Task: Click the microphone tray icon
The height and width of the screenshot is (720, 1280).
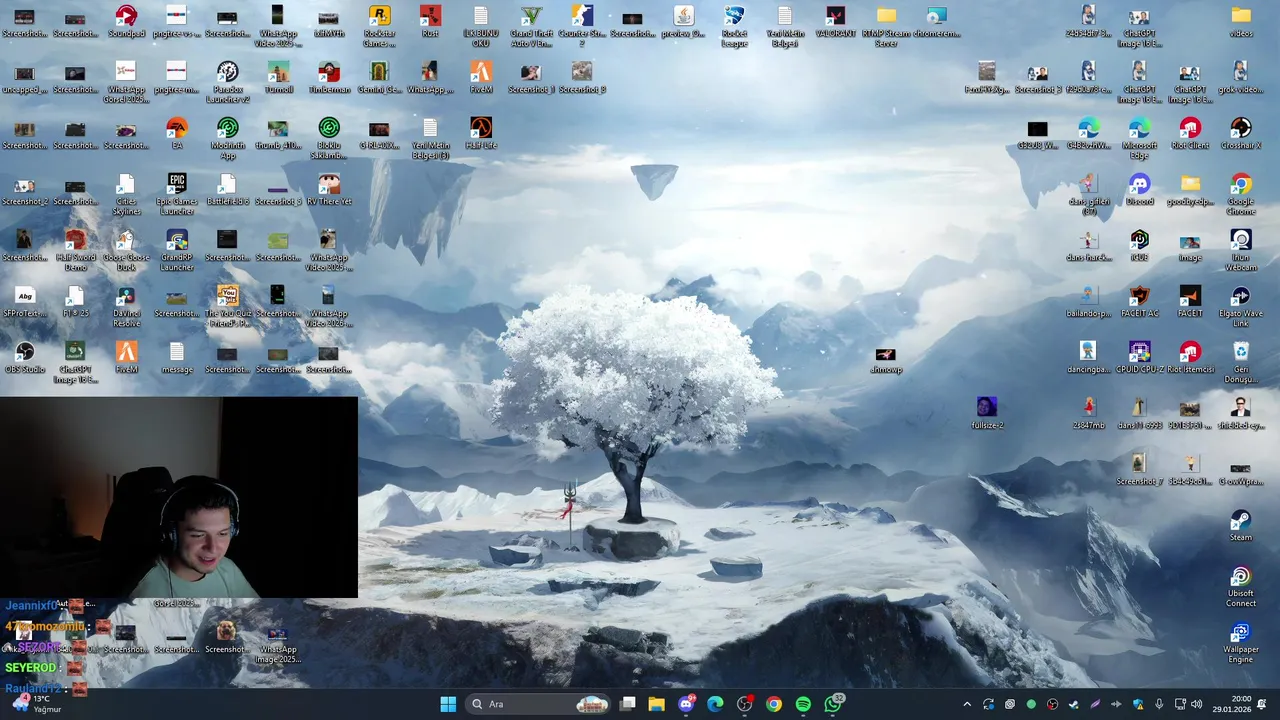Action: point(1159,704)
